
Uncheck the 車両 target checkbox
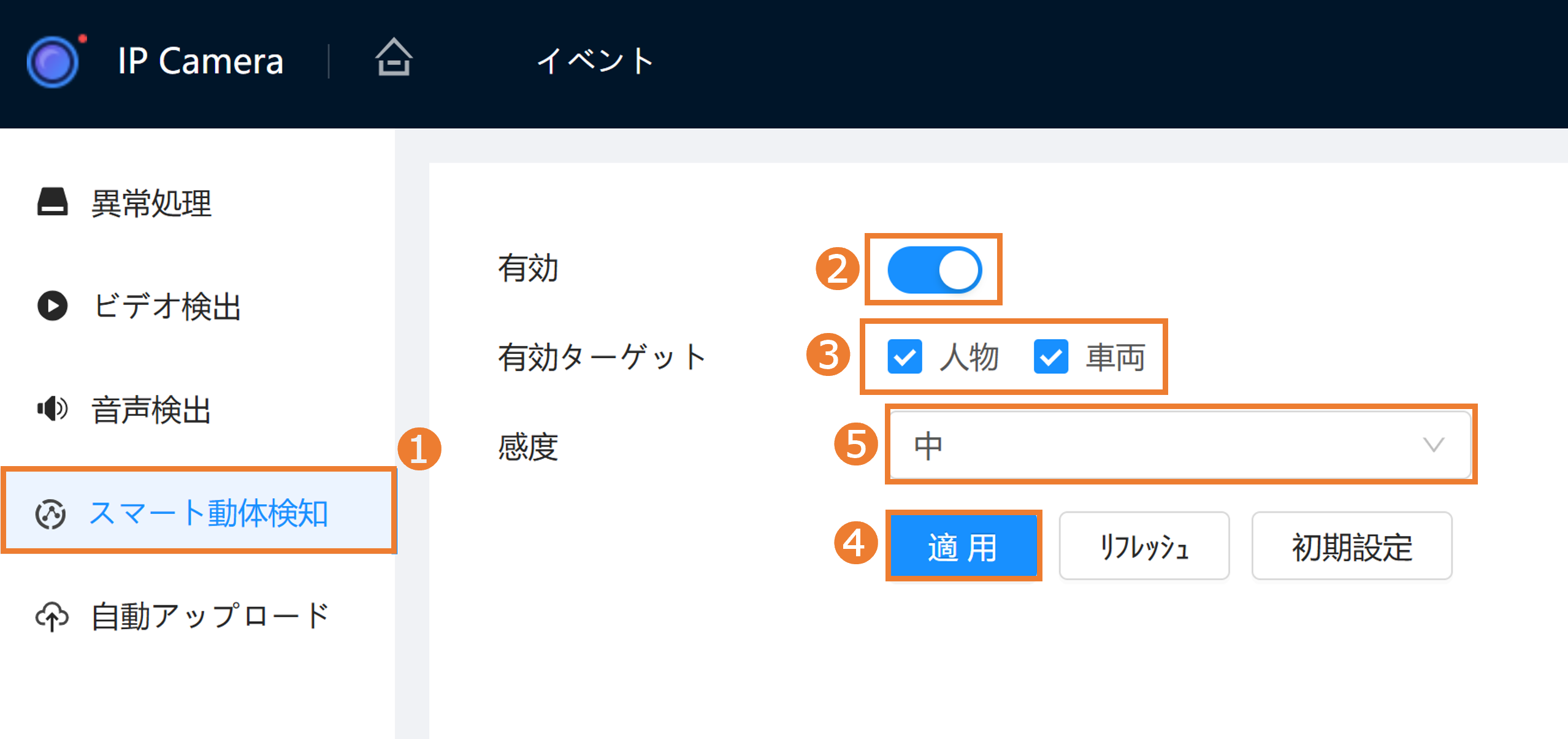pos(1050,356)
